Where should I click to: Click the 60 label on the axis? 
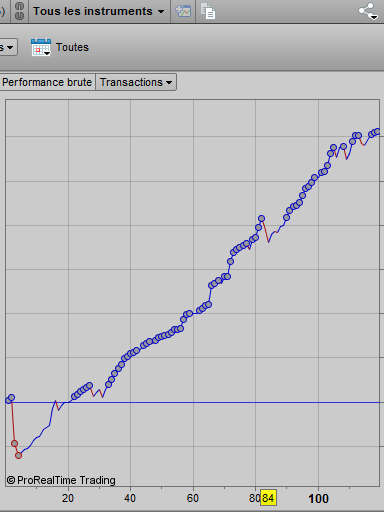point(193,498)
